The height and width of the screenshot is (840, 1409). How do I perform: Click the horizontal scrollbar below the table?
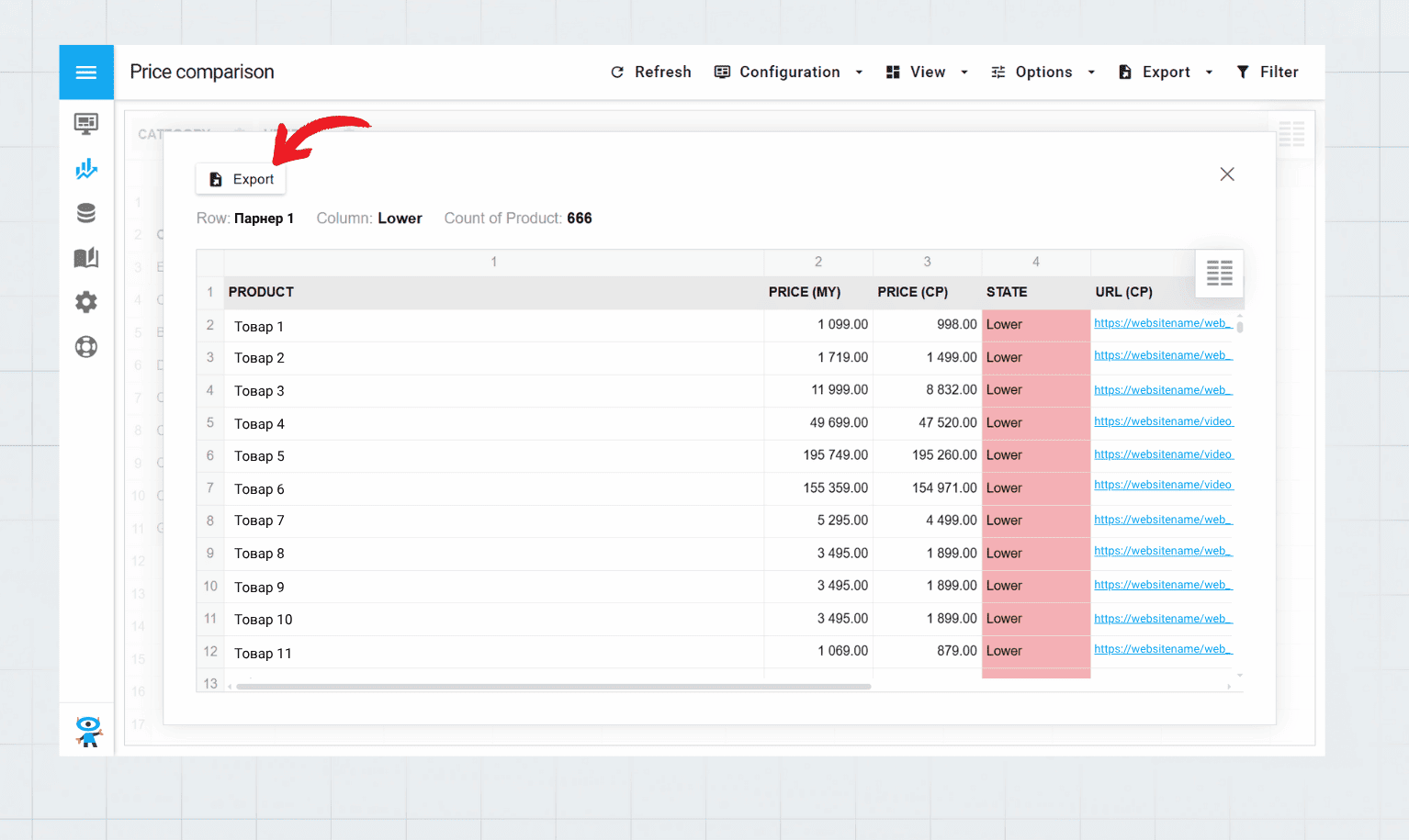click(549, 686)
